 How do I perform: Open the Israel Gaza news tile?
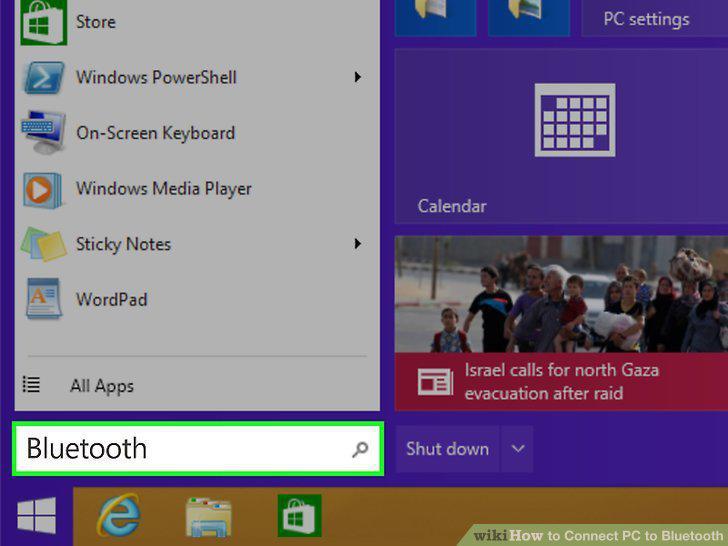(561, 323)
